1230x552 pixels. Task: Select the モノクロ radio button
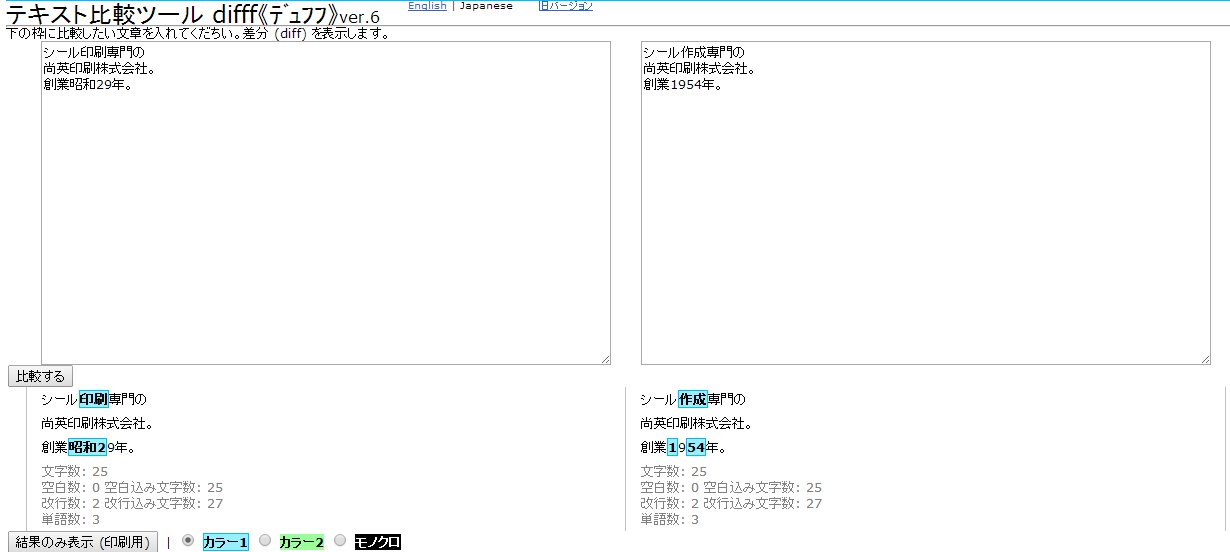pos(340,540)
